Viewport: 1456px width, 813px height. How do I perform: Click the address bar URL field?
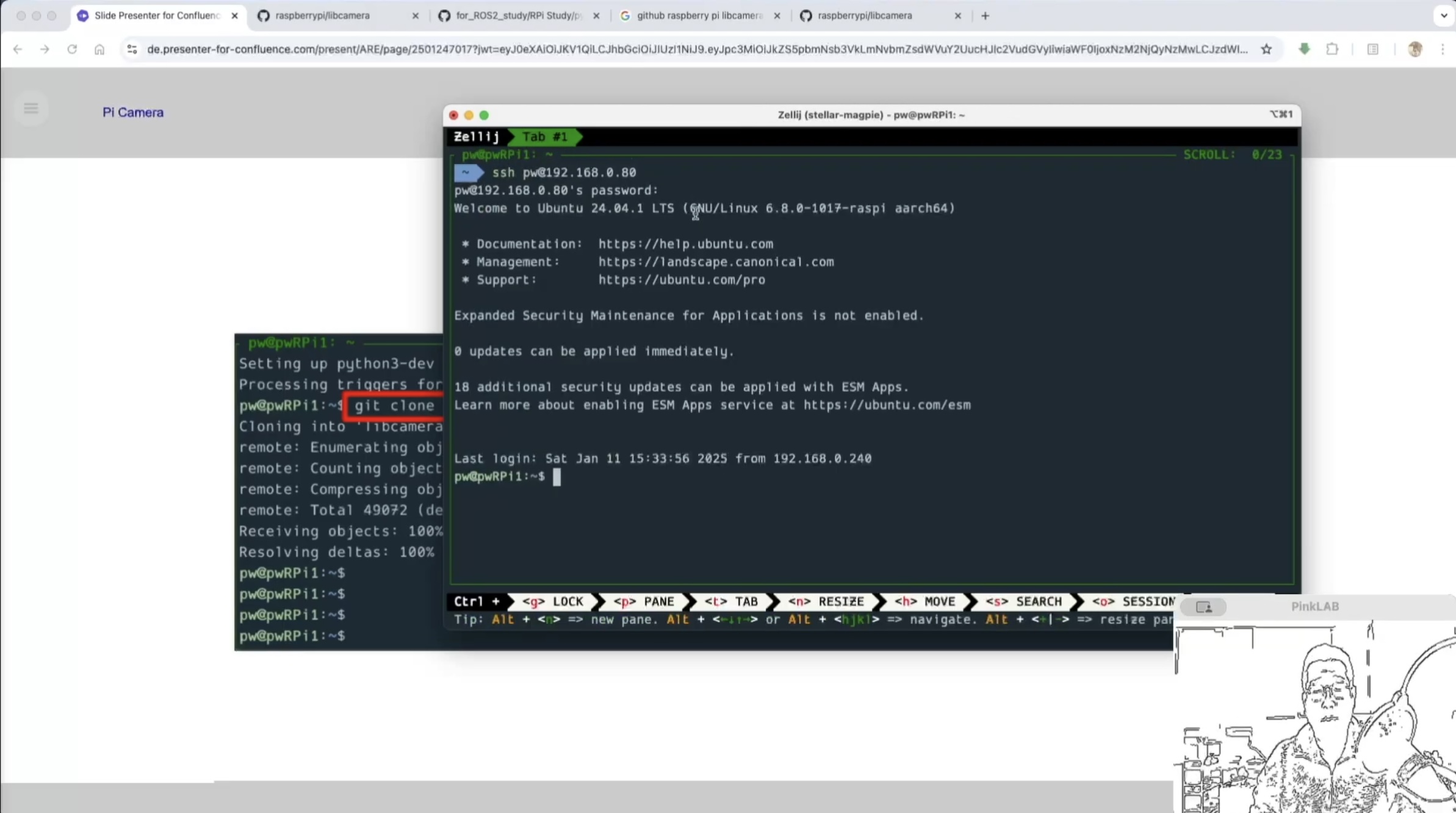tap(696, 49)
